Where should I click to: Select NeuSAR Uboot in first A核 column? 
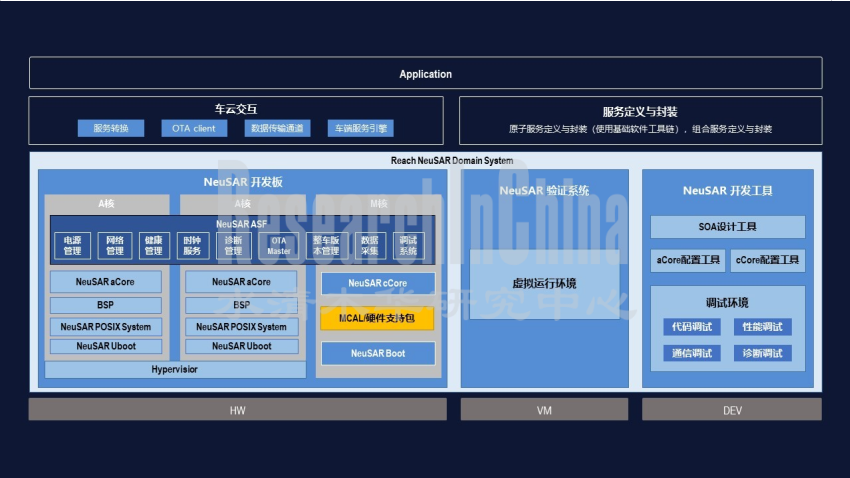(106, 346)
